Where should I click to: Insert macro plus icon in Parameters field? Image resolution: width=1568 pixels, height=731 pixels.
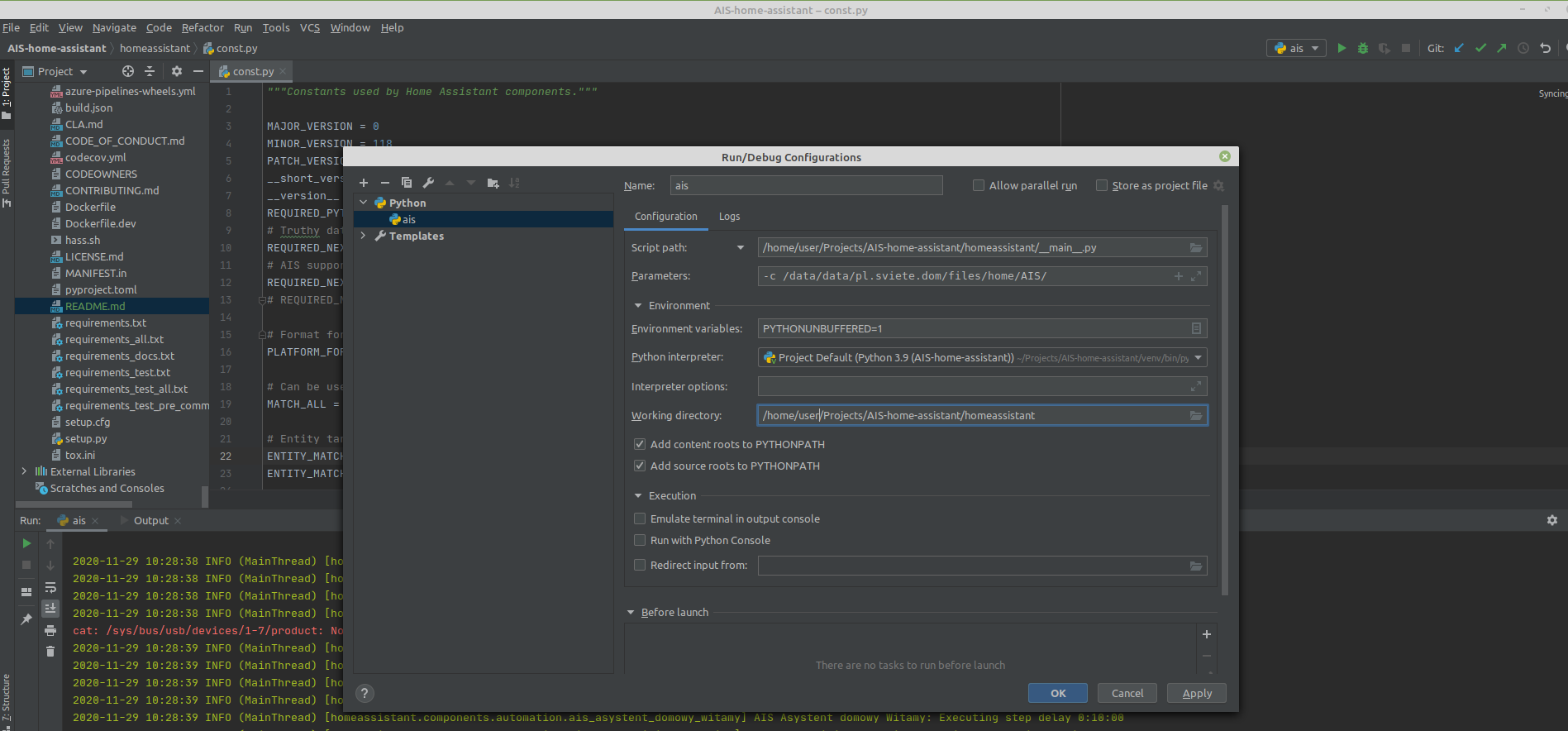(x=1179, y=276)
